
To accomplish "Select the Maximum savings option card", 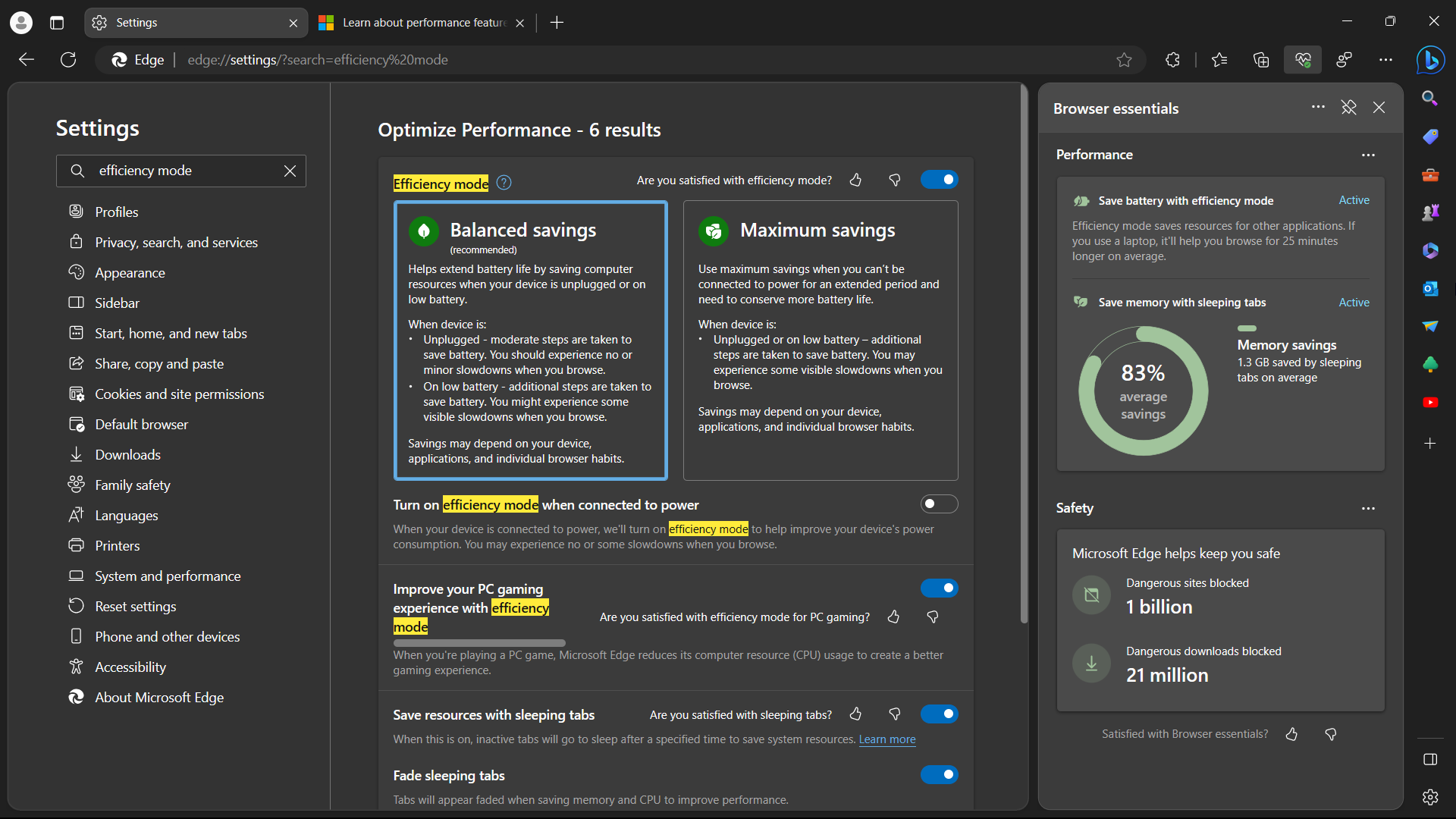I will click(x=821, y=340).
